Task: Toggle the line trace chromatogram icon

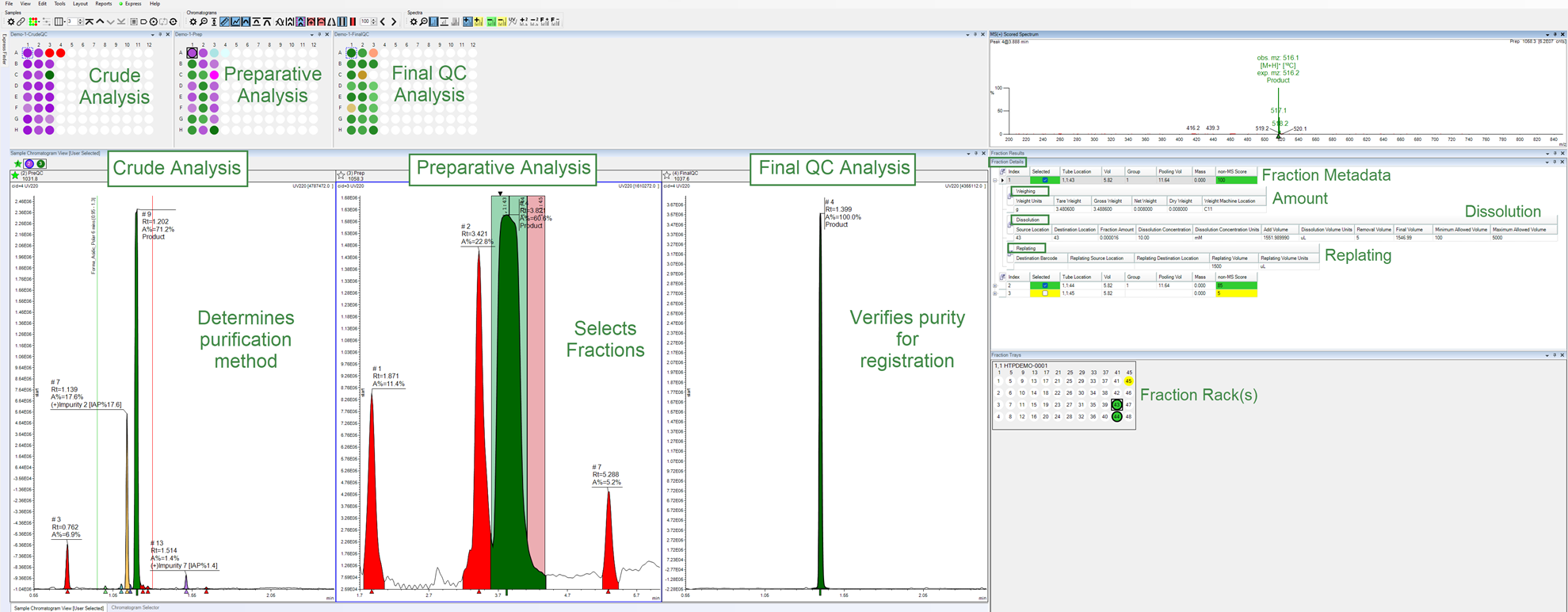Action: (235, 21)
